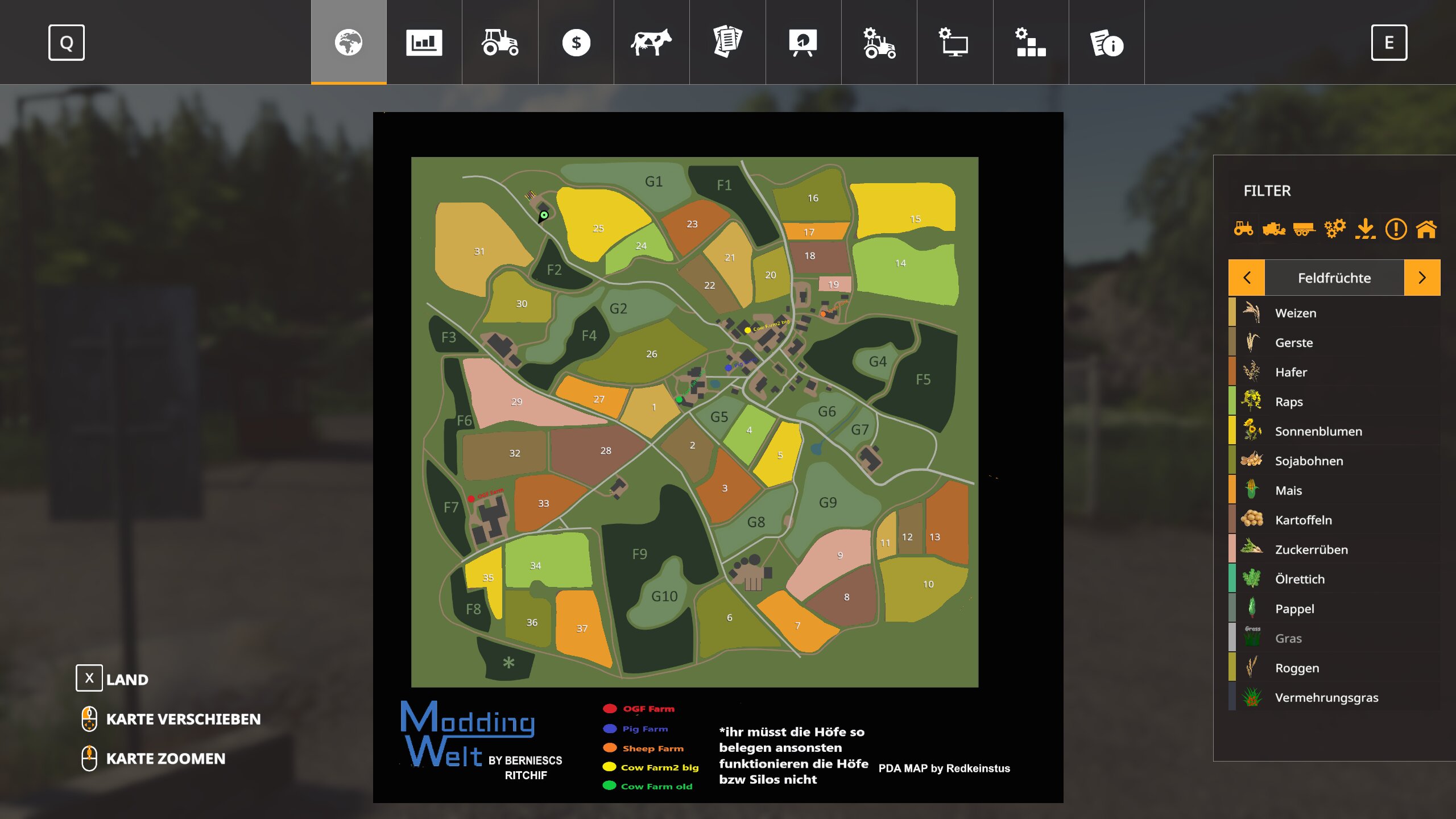Screen dimensions: 1456x819
Task: Open the animals cow icon tab
Action: click(651, 43)
